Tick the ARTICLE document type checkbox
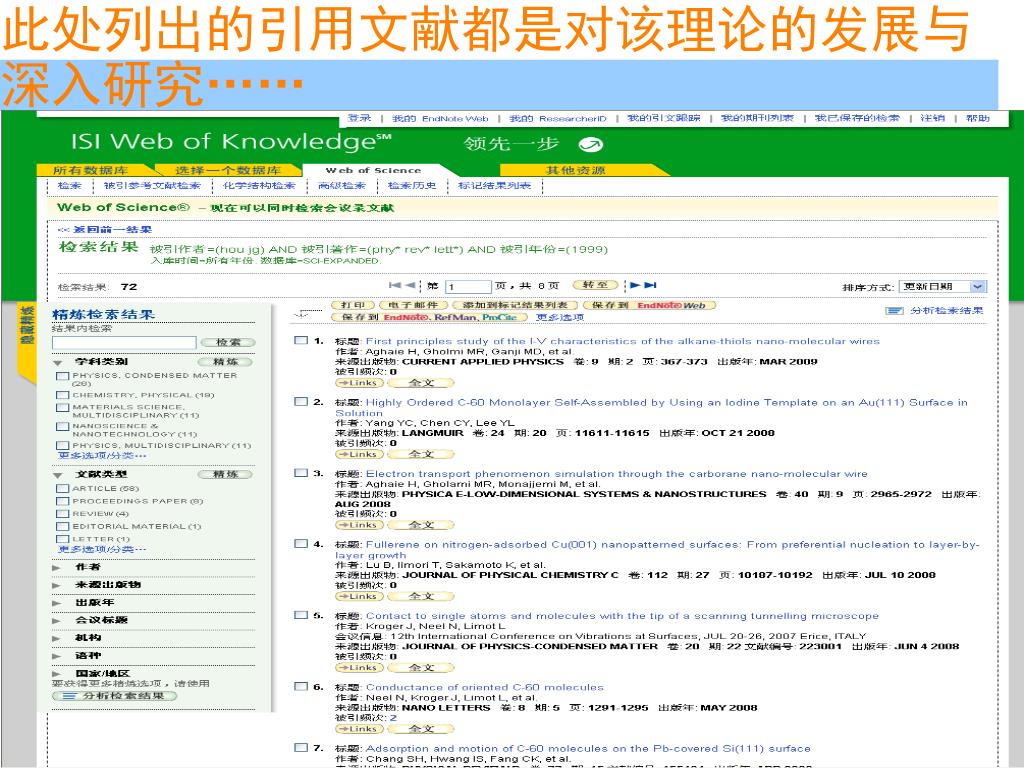This screenshot has width=1024, height=768. 63,489
